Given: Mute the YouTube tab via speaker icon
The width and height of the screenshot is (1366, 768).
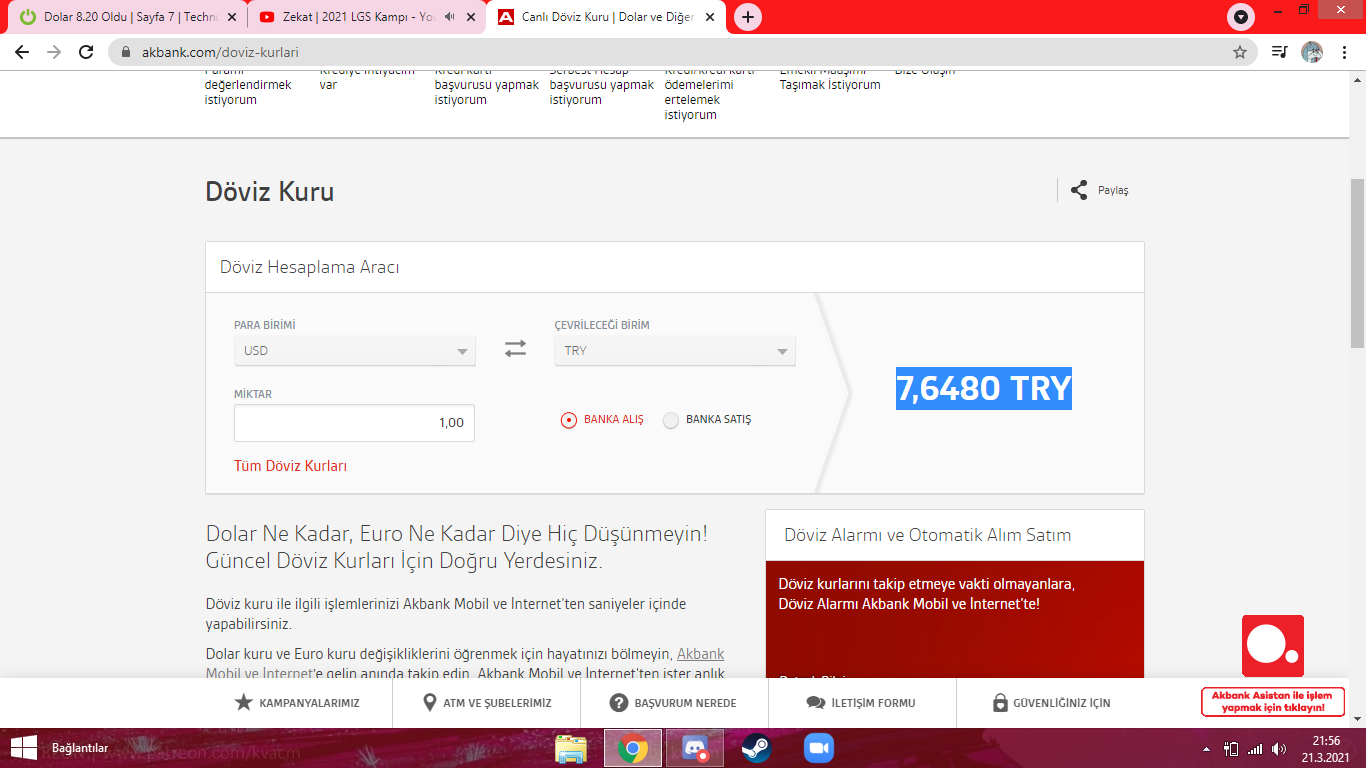Looking at the screenshot, I should pyautogui.click(x=449, y=17).
